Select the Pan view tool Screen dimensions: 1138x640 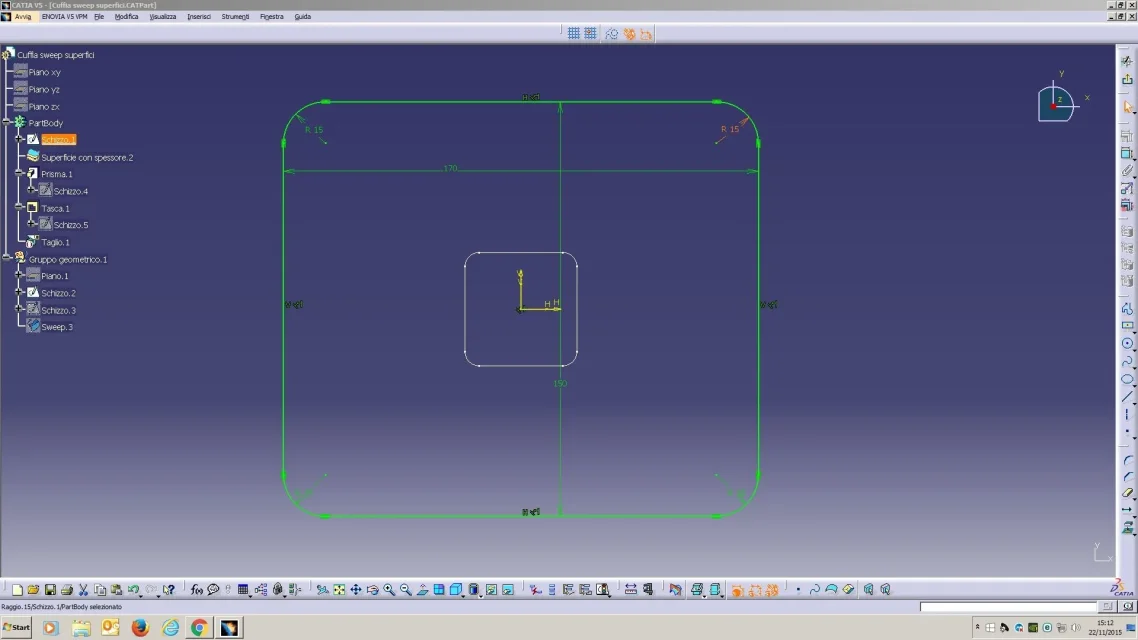pyautogui.click(x=356, y=590)
